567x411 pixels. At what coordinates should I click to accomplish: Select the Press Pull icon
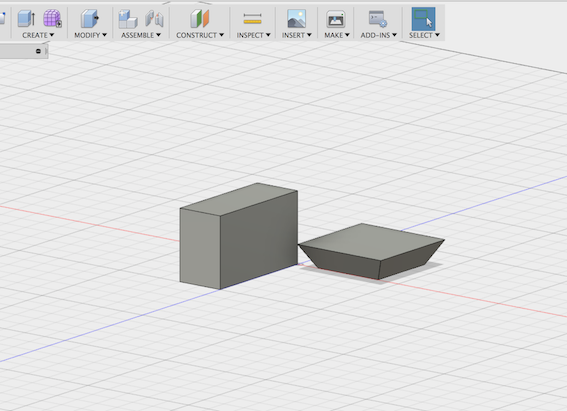[x=90, y=18]
